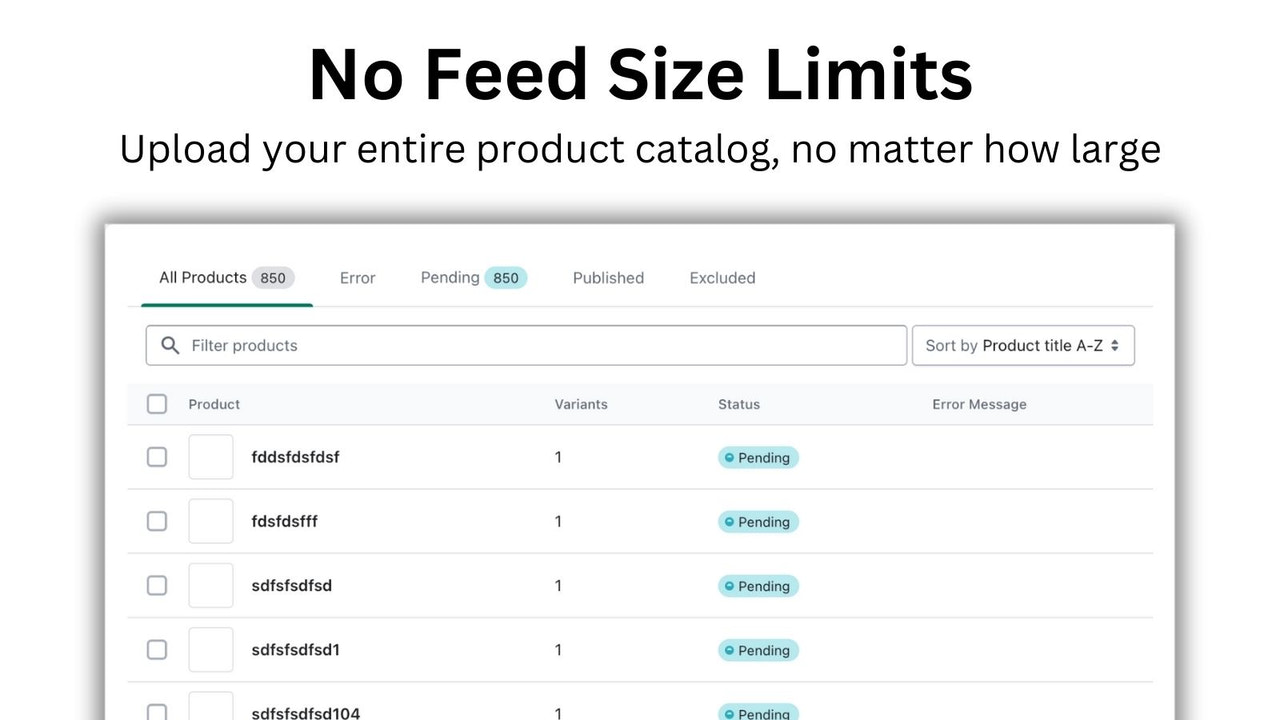Image resolution: width=1280 pixels, height=720 pixels.
Task: Check the checkbox for sdfsfsdfsd1
Action: 157,650
